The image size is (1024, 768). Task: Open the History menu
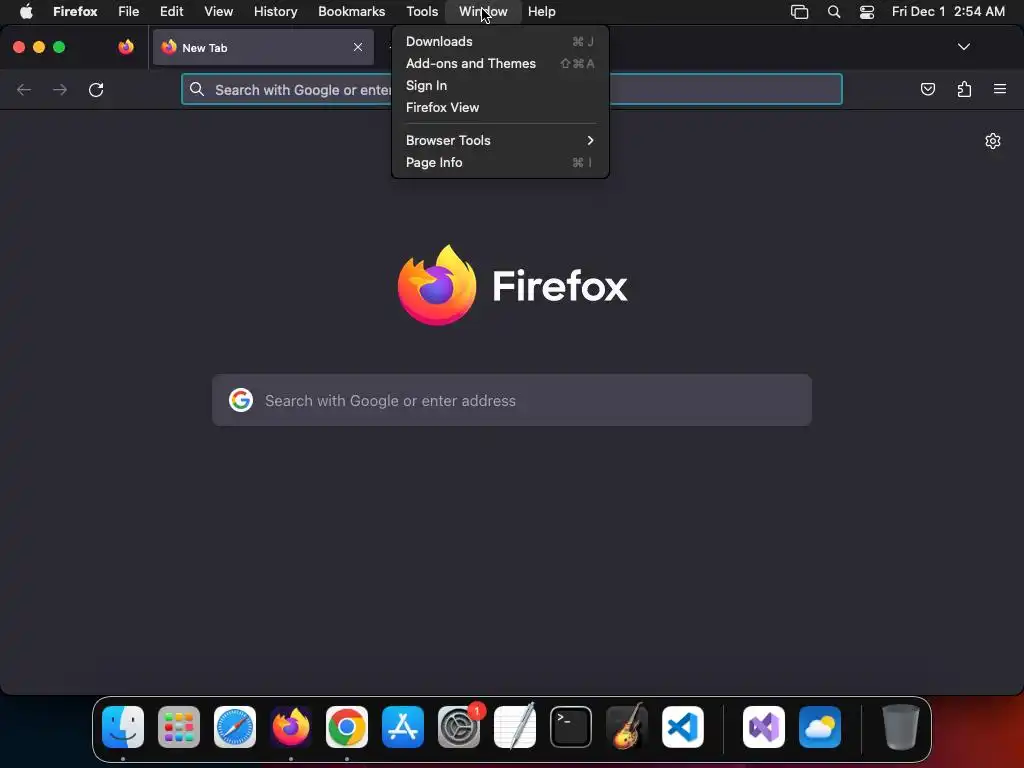pos(276,11)
